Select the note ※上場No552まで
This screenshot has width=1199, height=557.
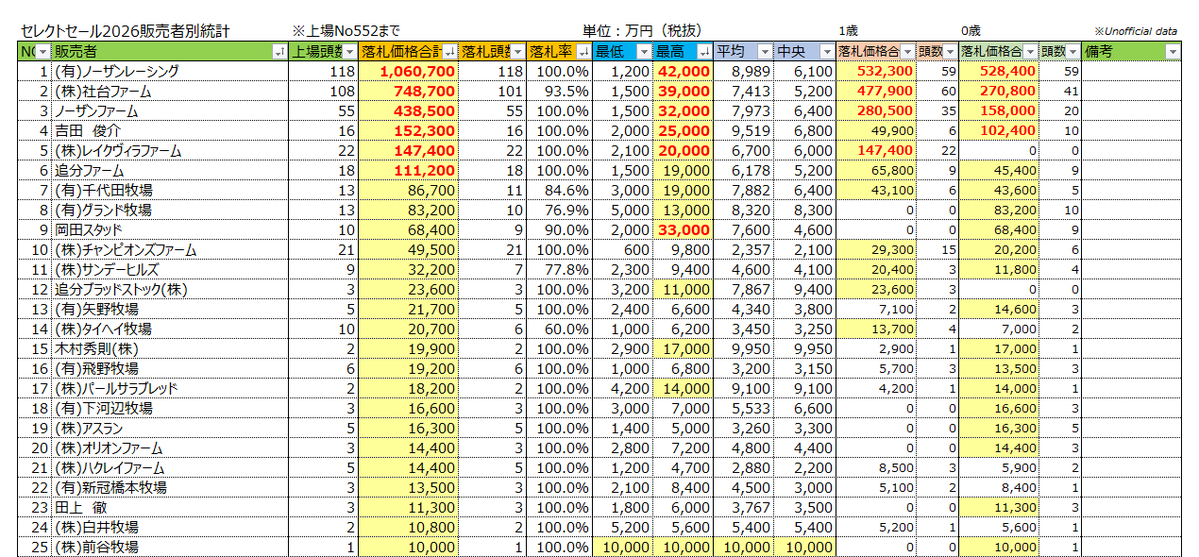(x=346, y=31)
